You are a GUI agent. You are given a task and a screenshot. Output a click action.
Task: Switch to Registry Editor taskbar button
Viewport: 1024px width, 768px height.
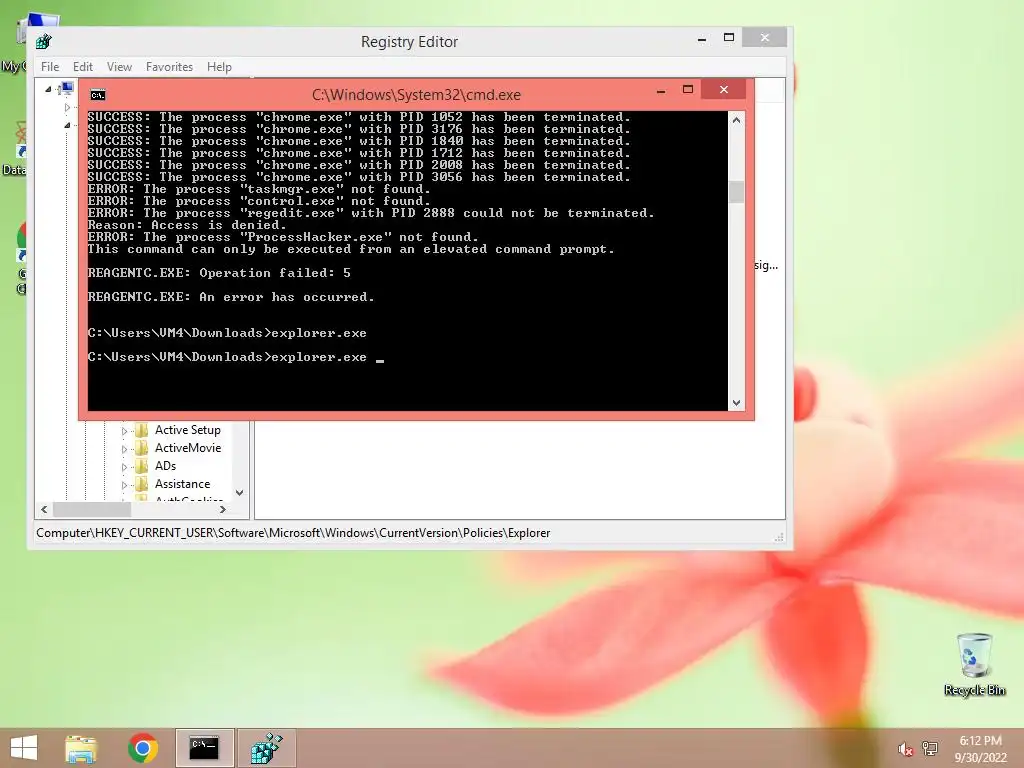(266, 748)
